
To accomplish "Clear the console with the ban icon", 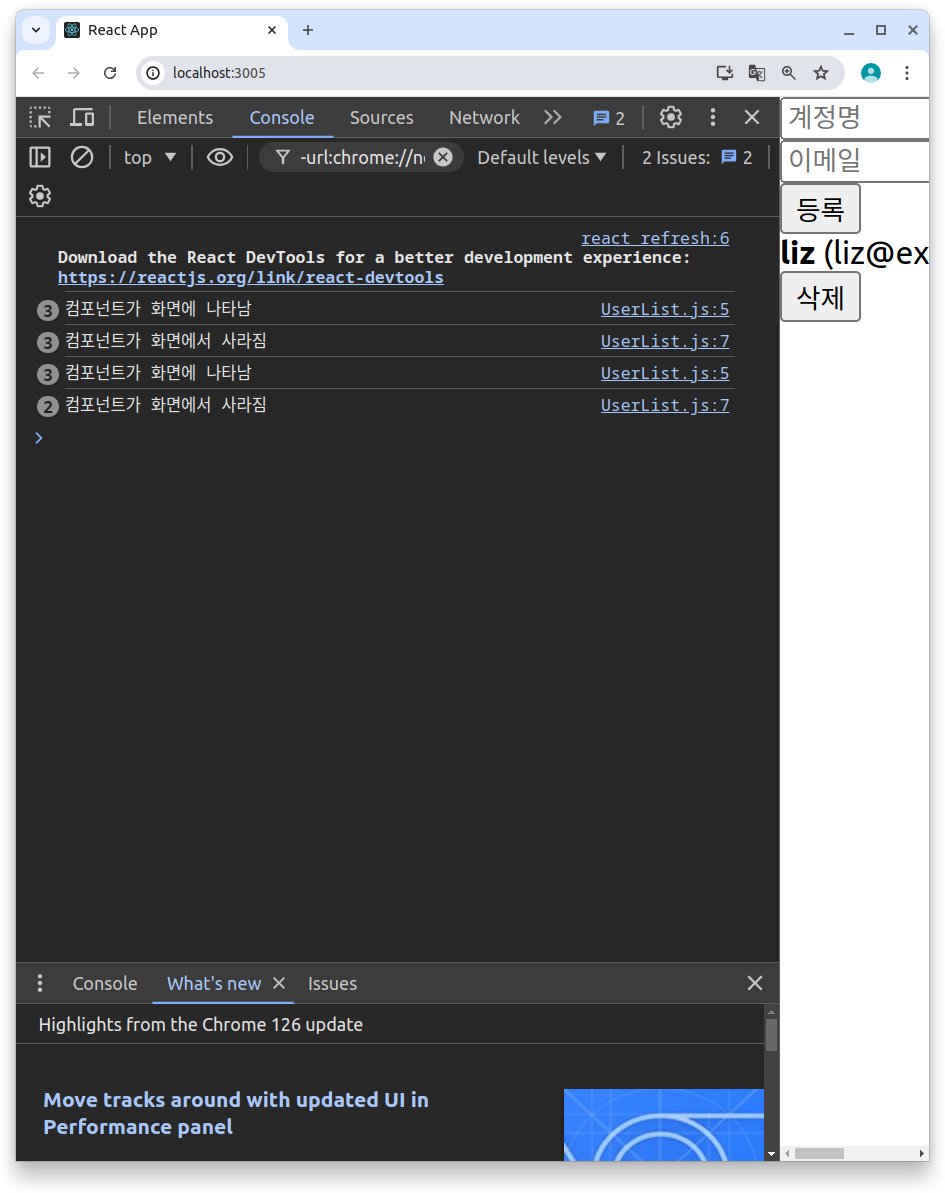I will 82,157.
